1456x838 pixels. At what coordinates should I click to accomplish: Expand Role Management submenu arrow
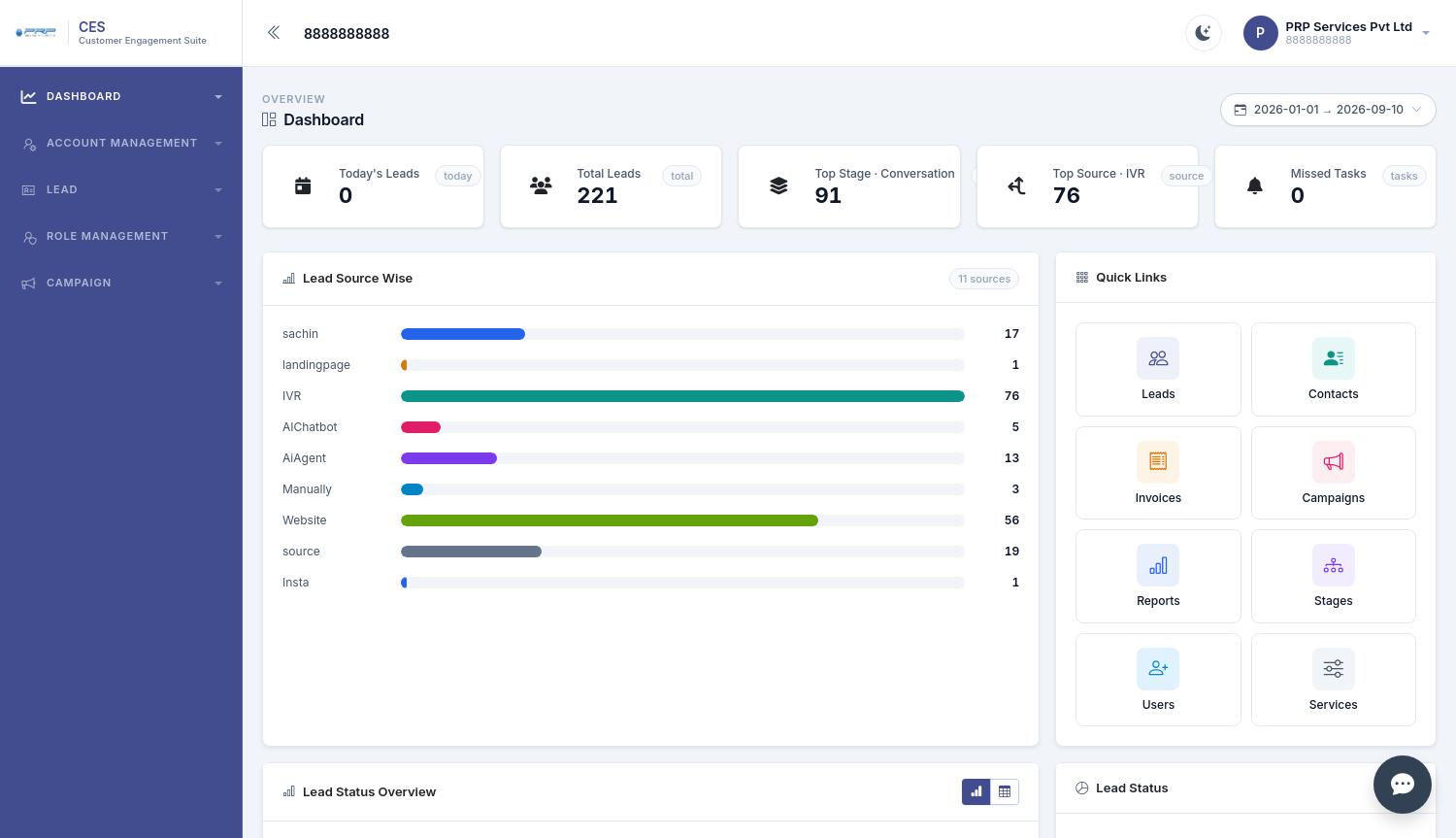(218, 237)
